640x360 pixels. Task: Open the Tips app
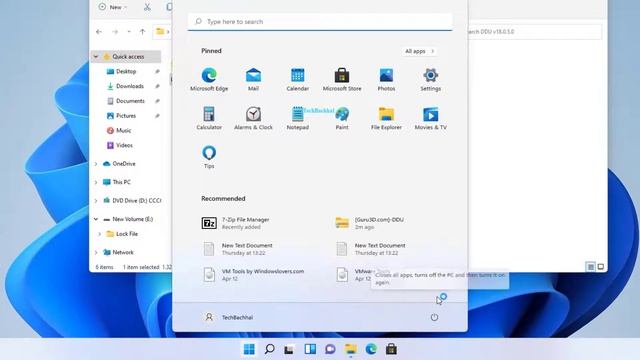(x=209, y=157)
